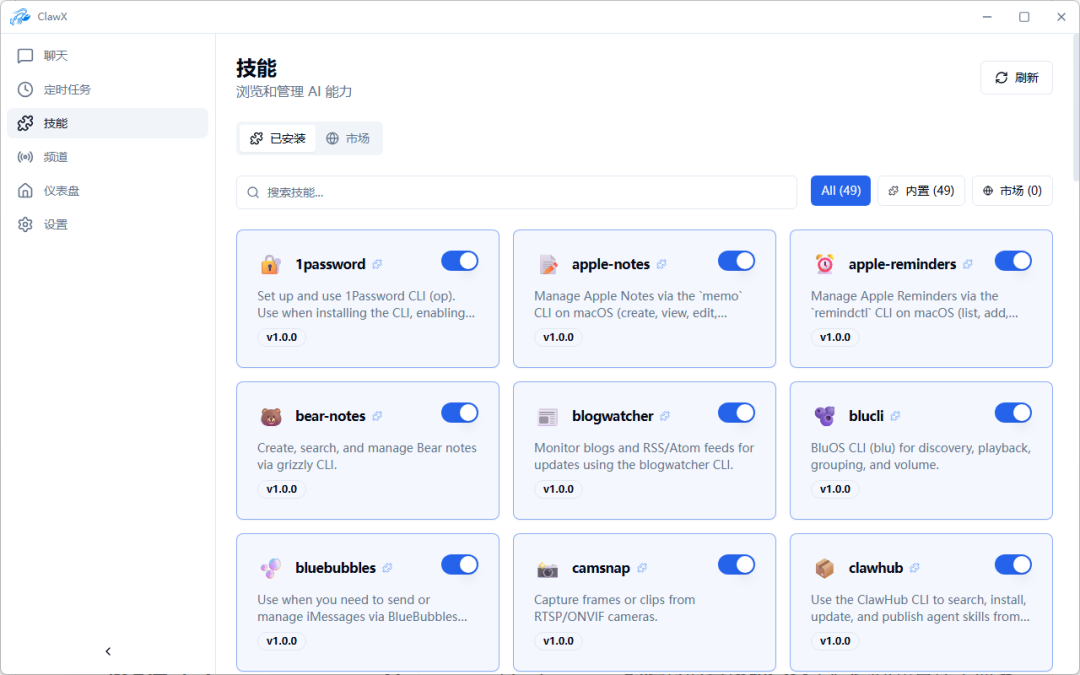Click the 1password lock icon
Image resolution: width=1080 pixels, height=675 pixels.
click(270, 265)
